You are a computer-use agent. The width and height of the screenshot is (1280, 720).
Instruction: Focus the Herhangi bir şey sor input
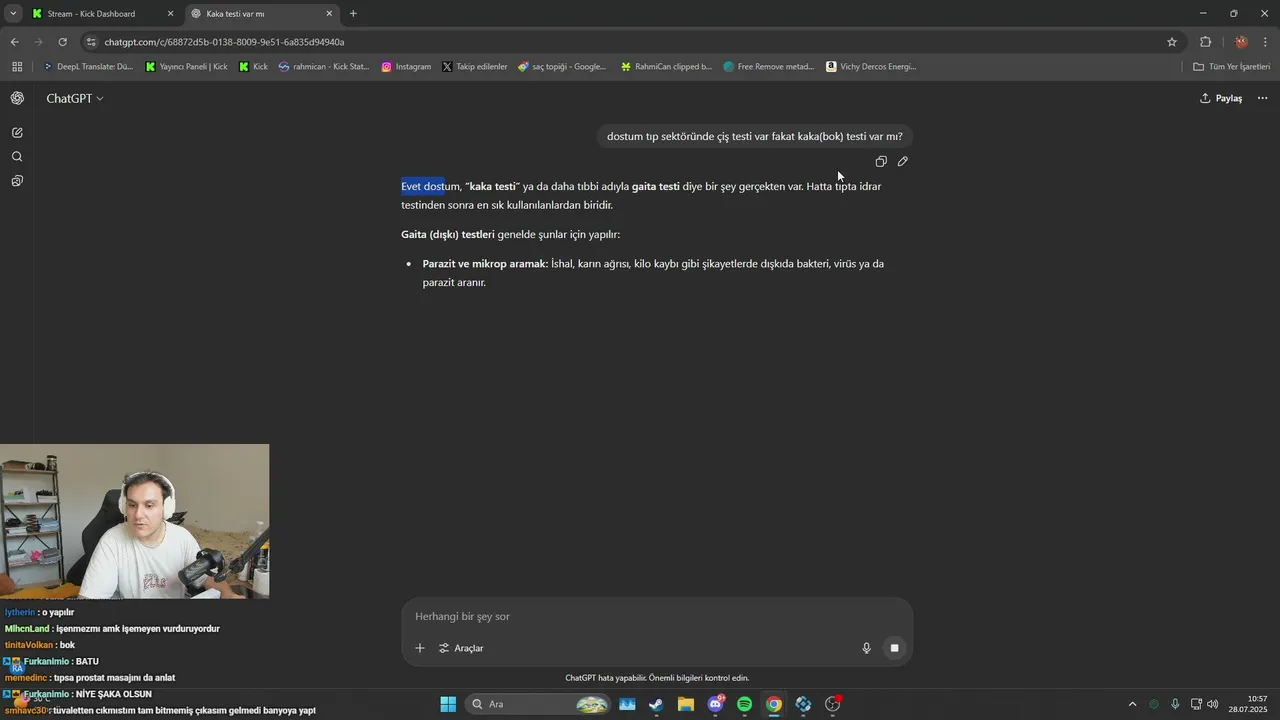click(x=657, y=616)
